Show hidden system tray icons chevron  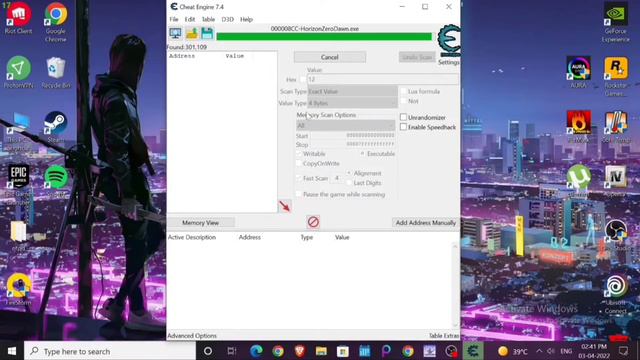tap(539, 351)
